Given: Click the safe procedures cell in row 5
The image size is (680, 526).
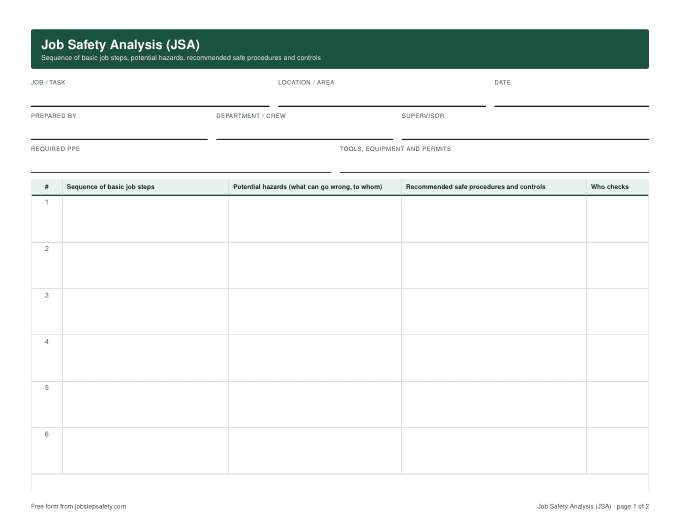Looking at the screenshot, I should click(x=494, y=405).
